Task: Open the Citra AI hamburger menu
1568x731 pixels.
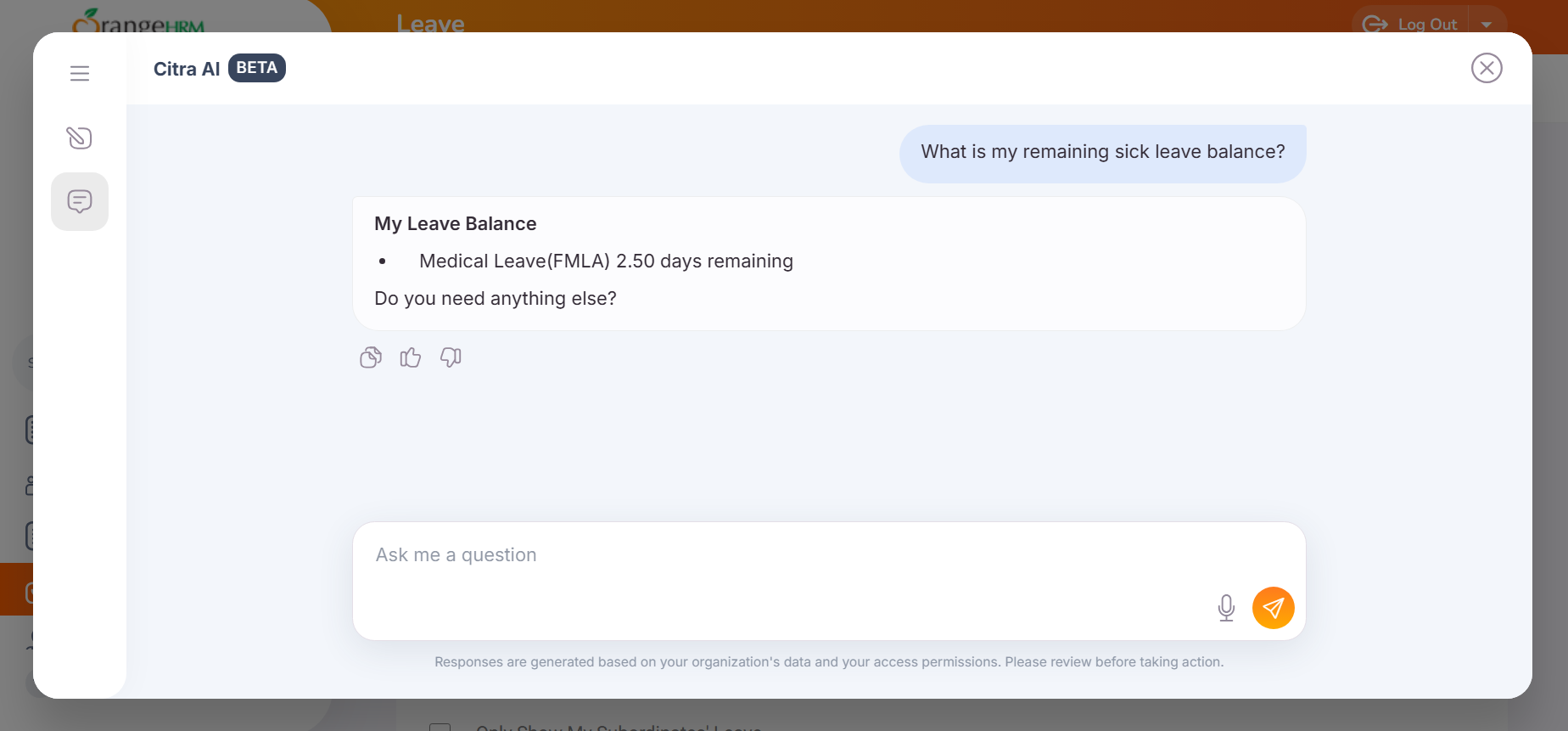Action: [x=80, y=74]
